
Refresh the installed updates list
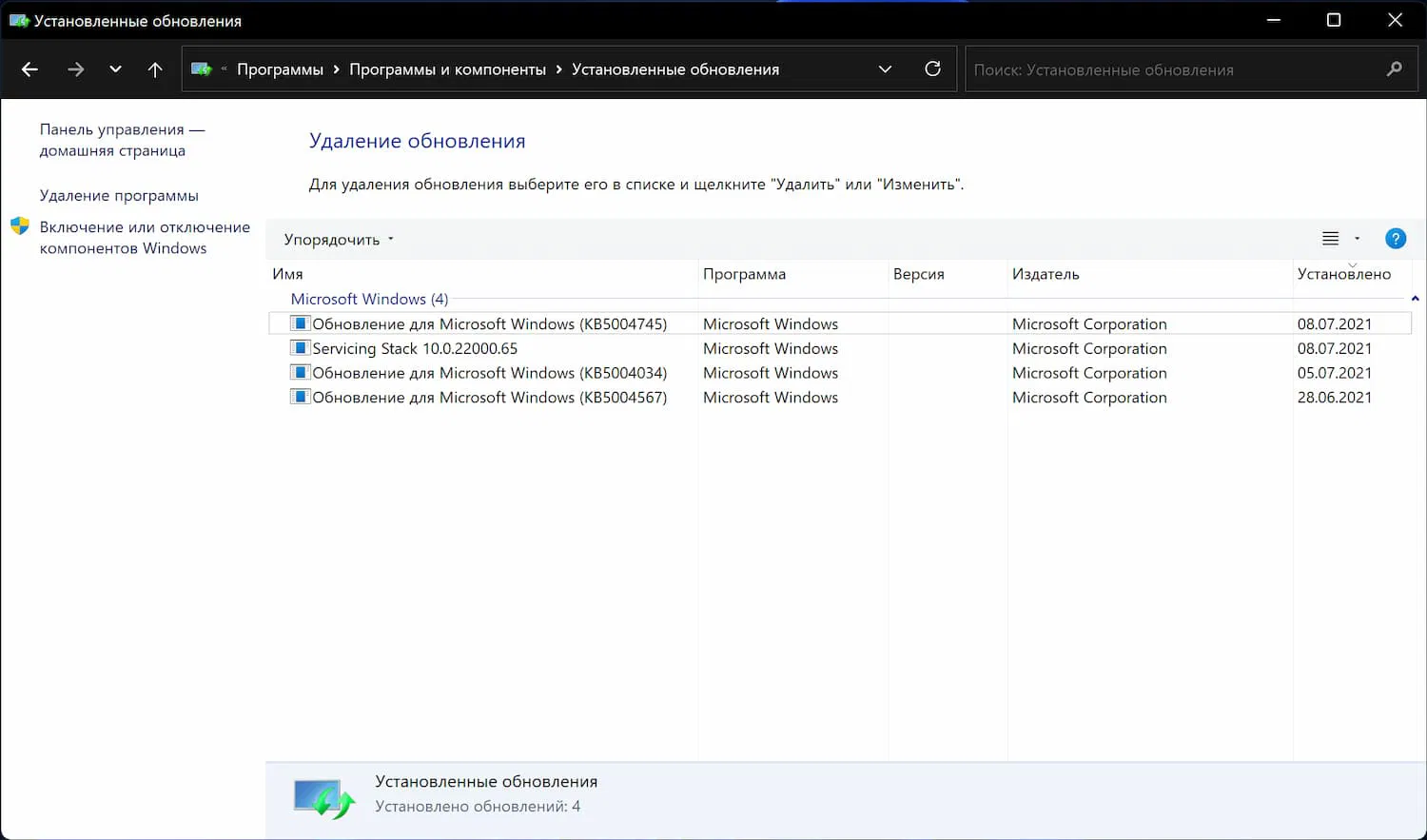click(932, 69)
